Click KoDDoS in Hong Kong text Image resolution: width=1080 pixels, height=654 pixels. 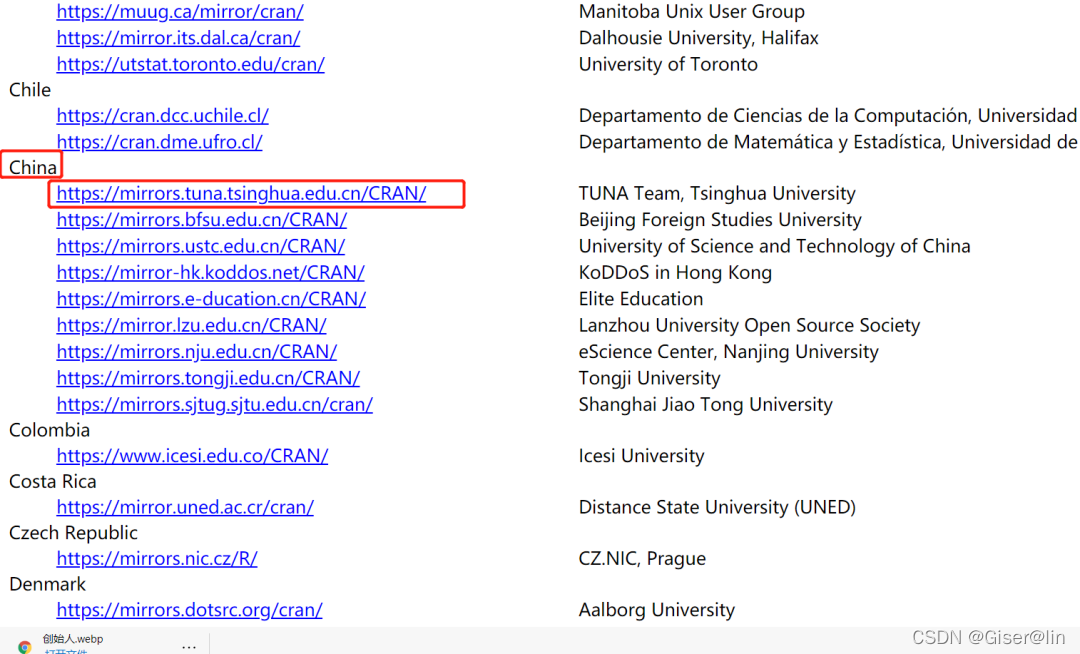(675, 273)
